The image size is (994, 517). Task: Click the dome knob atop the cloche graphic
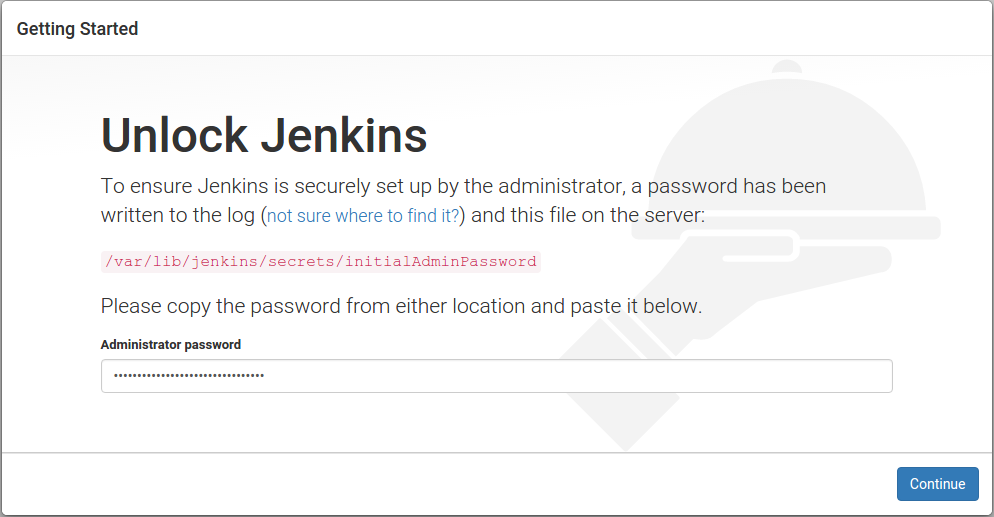(x=787, y=67)
